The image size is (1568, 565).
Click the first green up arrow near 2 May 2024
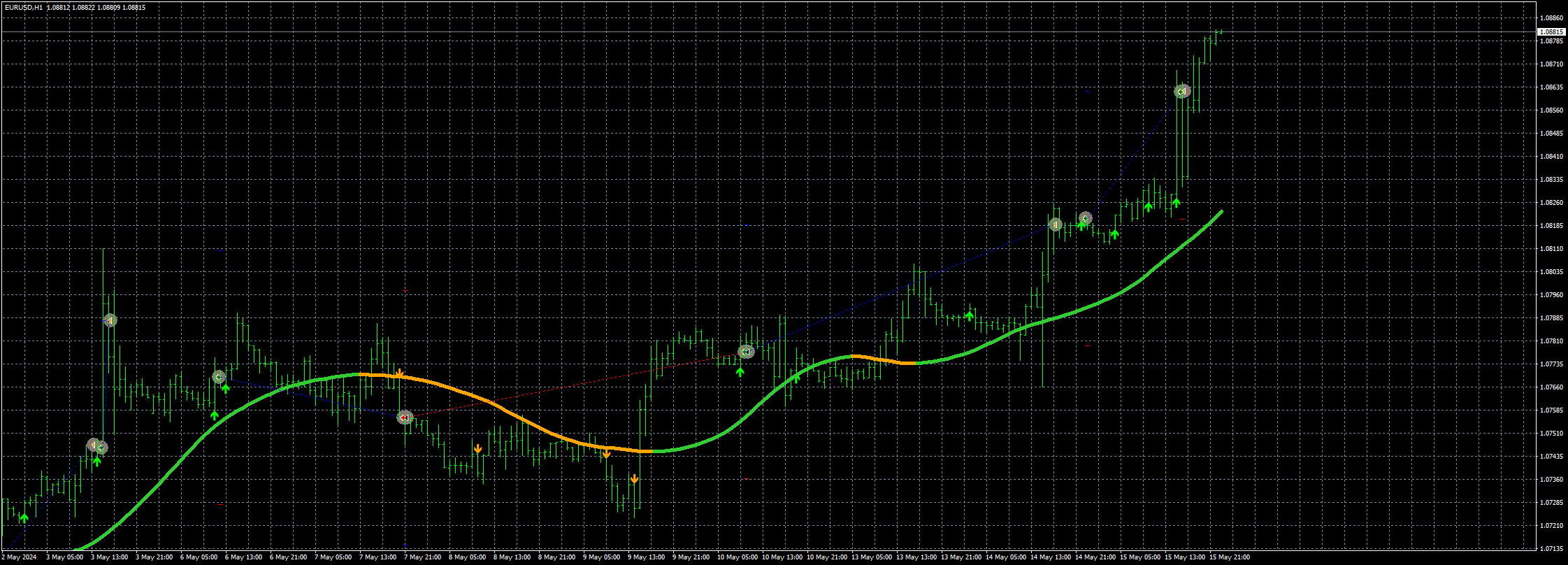24,517
